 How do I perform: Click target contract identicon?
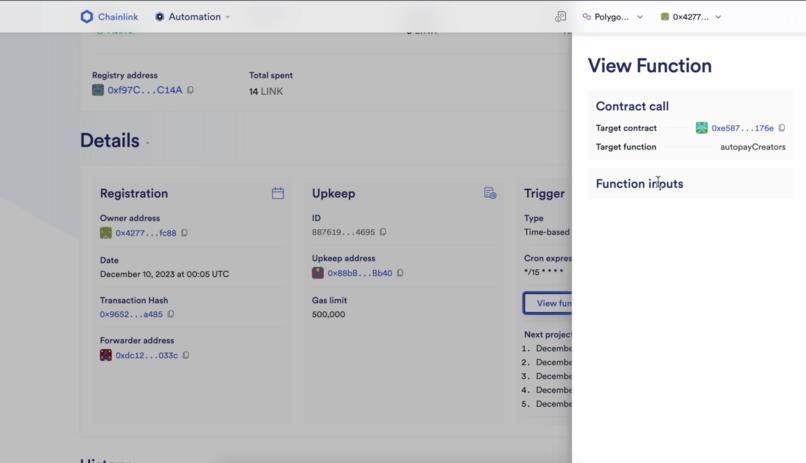(702, 128)
